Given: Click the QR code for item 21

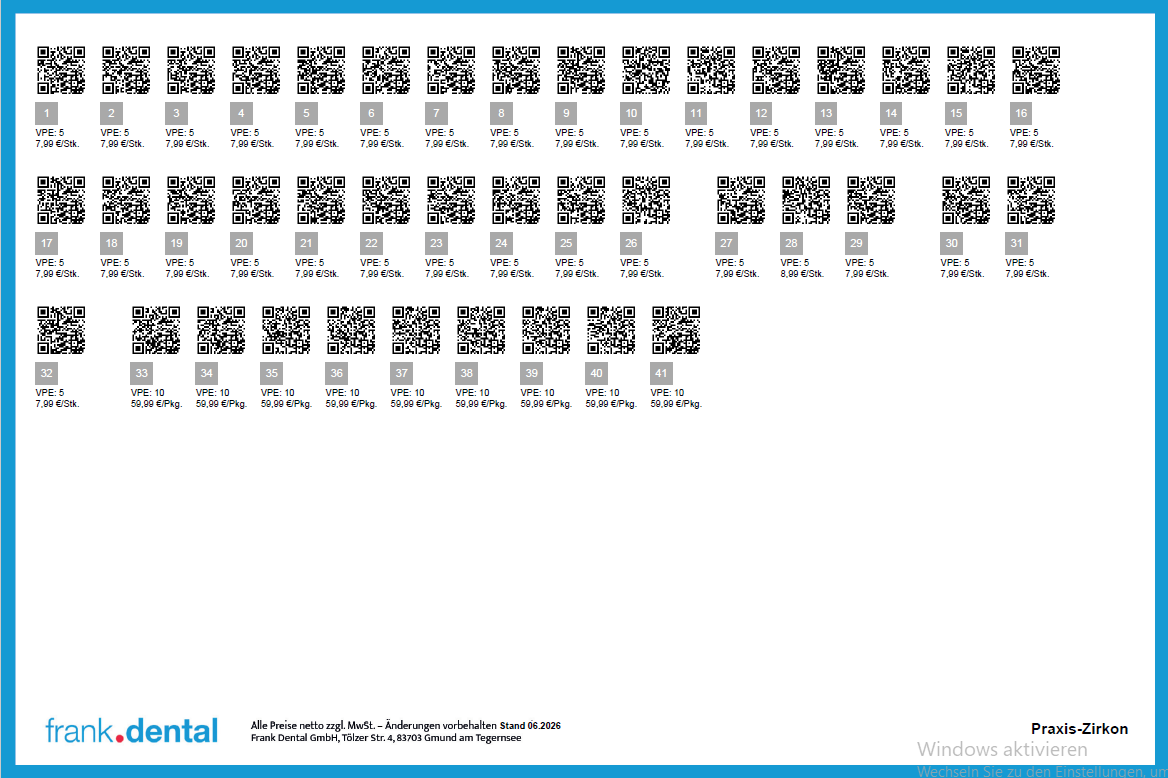Looking at the screenshot, I should (x=321, y=200).
